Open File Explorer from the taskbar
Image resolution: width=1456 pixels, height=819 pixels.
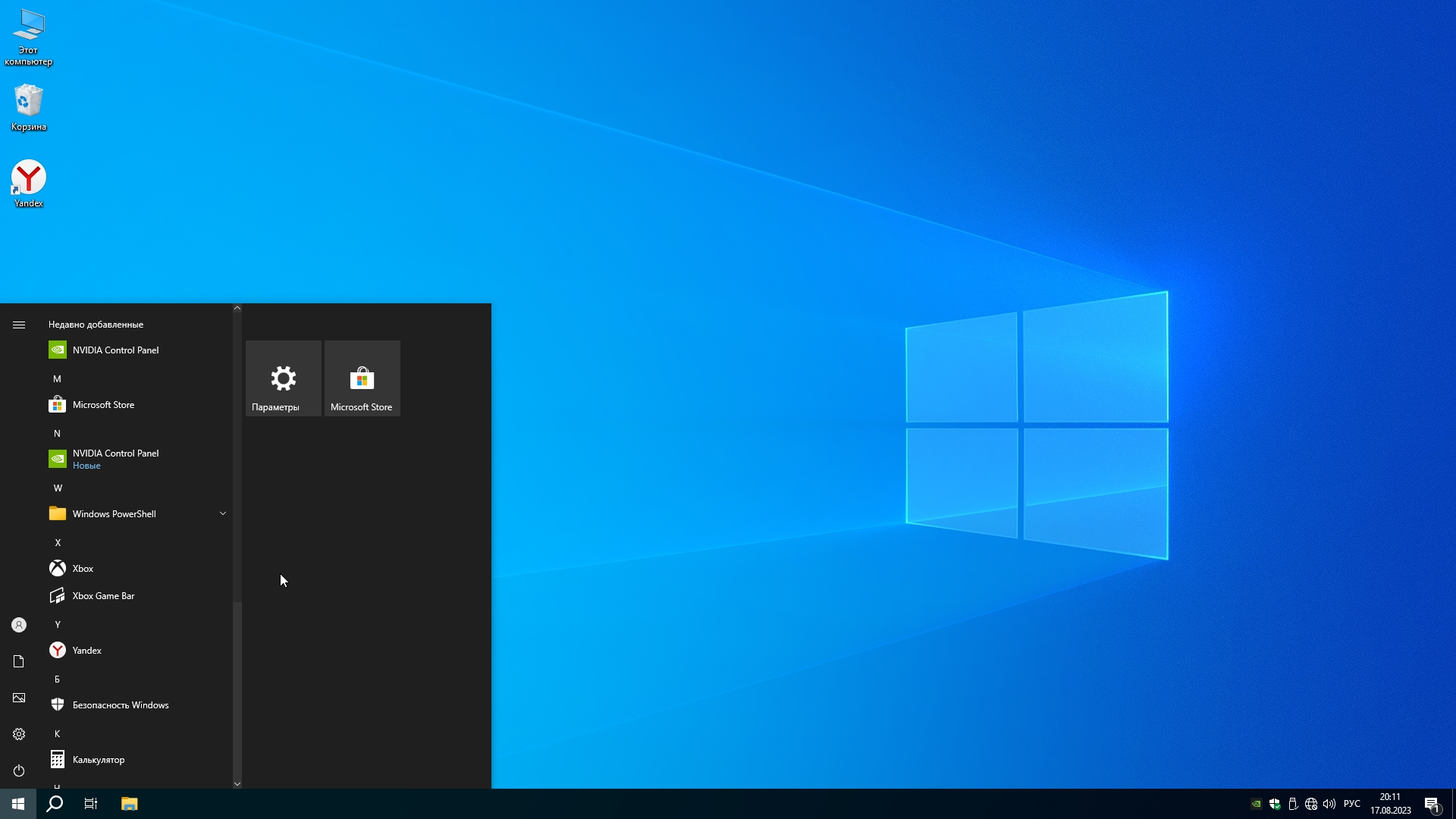pyautogui.click(x=129, y=804)
